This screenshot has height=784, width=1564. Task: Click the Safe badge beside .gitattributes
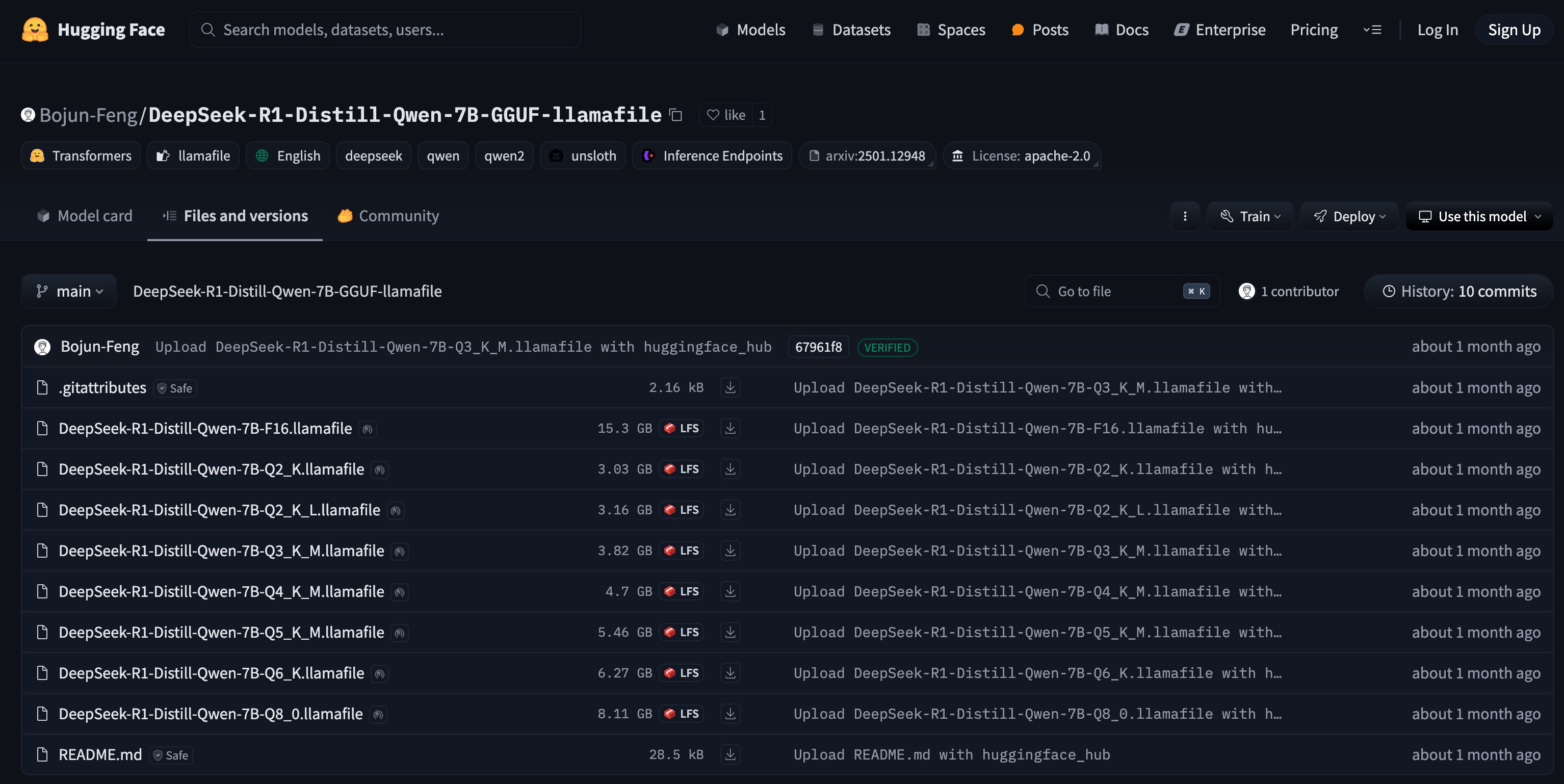pos(175,388)
